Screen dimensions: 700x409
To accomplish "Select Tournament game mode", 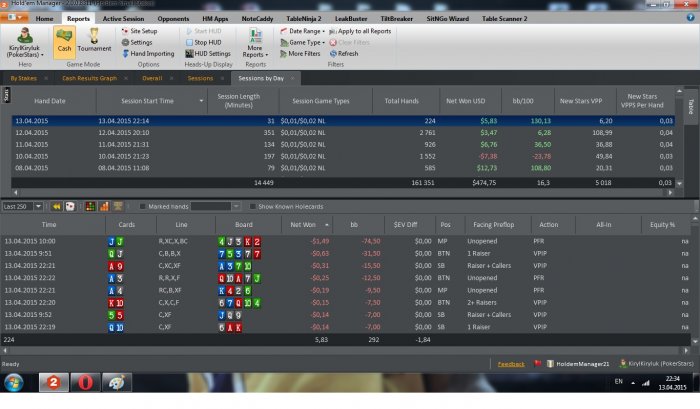I will tap(94, 42).
